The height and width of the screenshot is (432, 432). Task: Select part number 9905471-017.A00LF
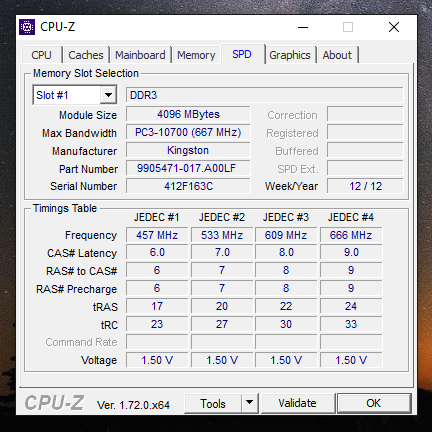pos(188,168)
